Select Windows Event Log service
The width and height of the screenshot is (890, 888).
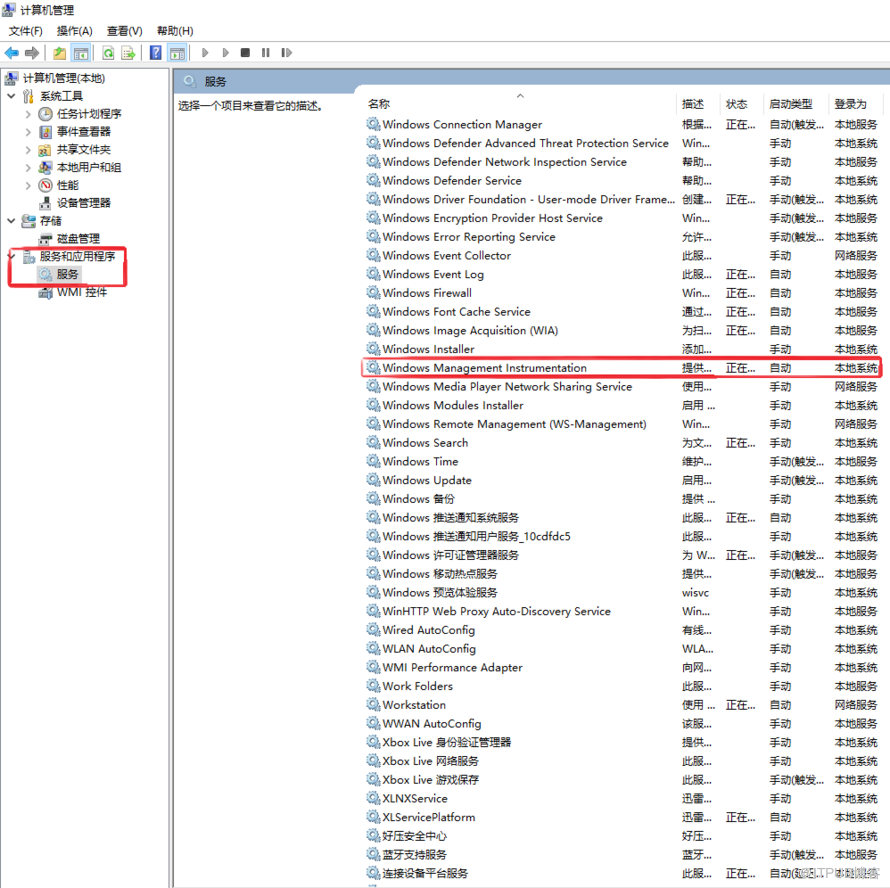coord(622,274)
